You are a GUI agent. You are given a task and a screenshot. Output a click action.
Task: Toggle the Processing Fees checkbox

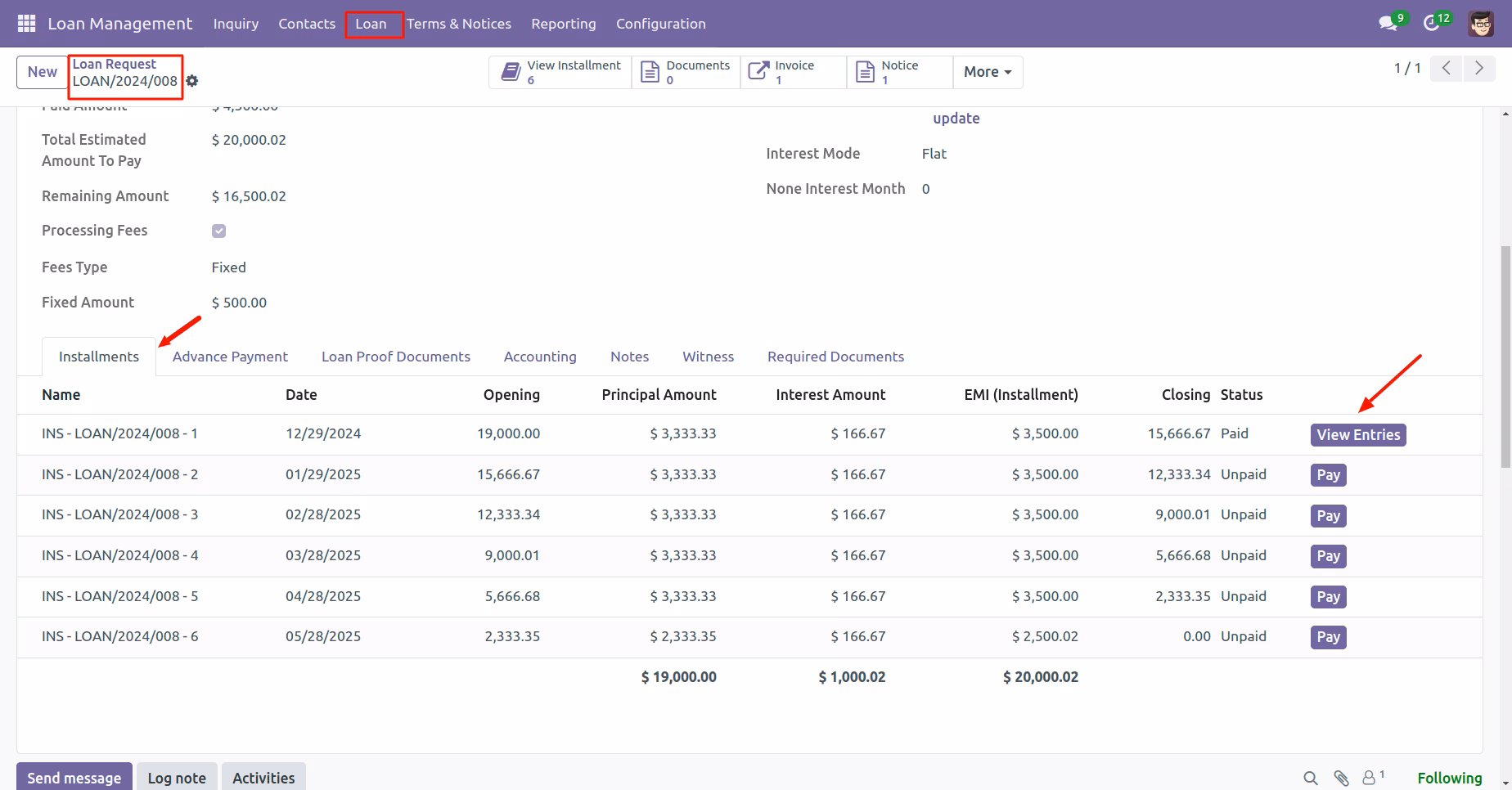(x=218, y=231)
